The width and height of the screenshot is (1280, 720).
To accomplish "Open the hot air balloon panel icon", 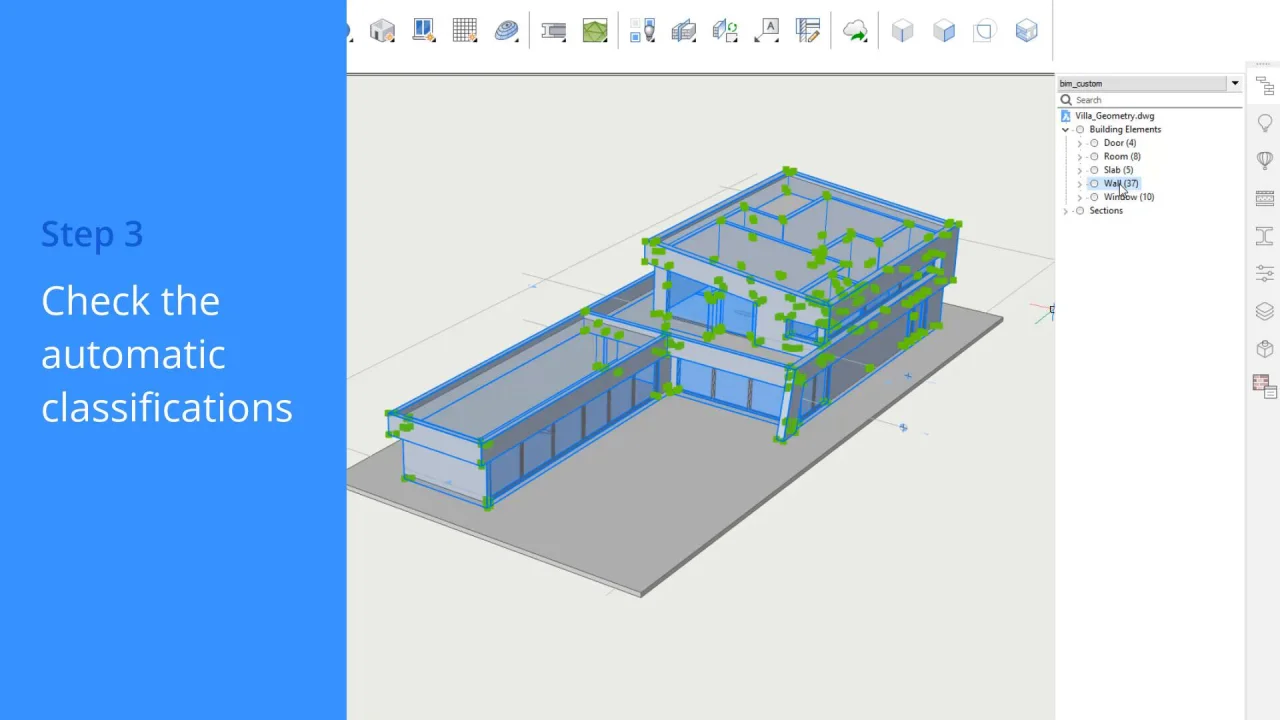I will click(x=1265, y=160).
